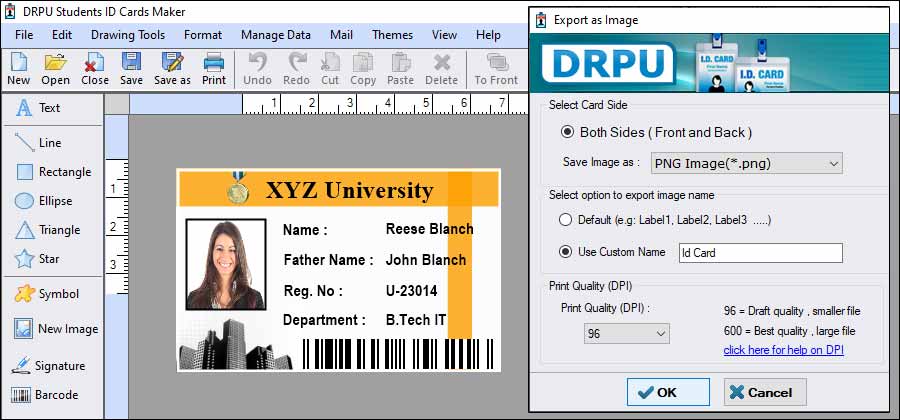Select the Reg. No : label
900x420 pixels.
pos(313,291)
